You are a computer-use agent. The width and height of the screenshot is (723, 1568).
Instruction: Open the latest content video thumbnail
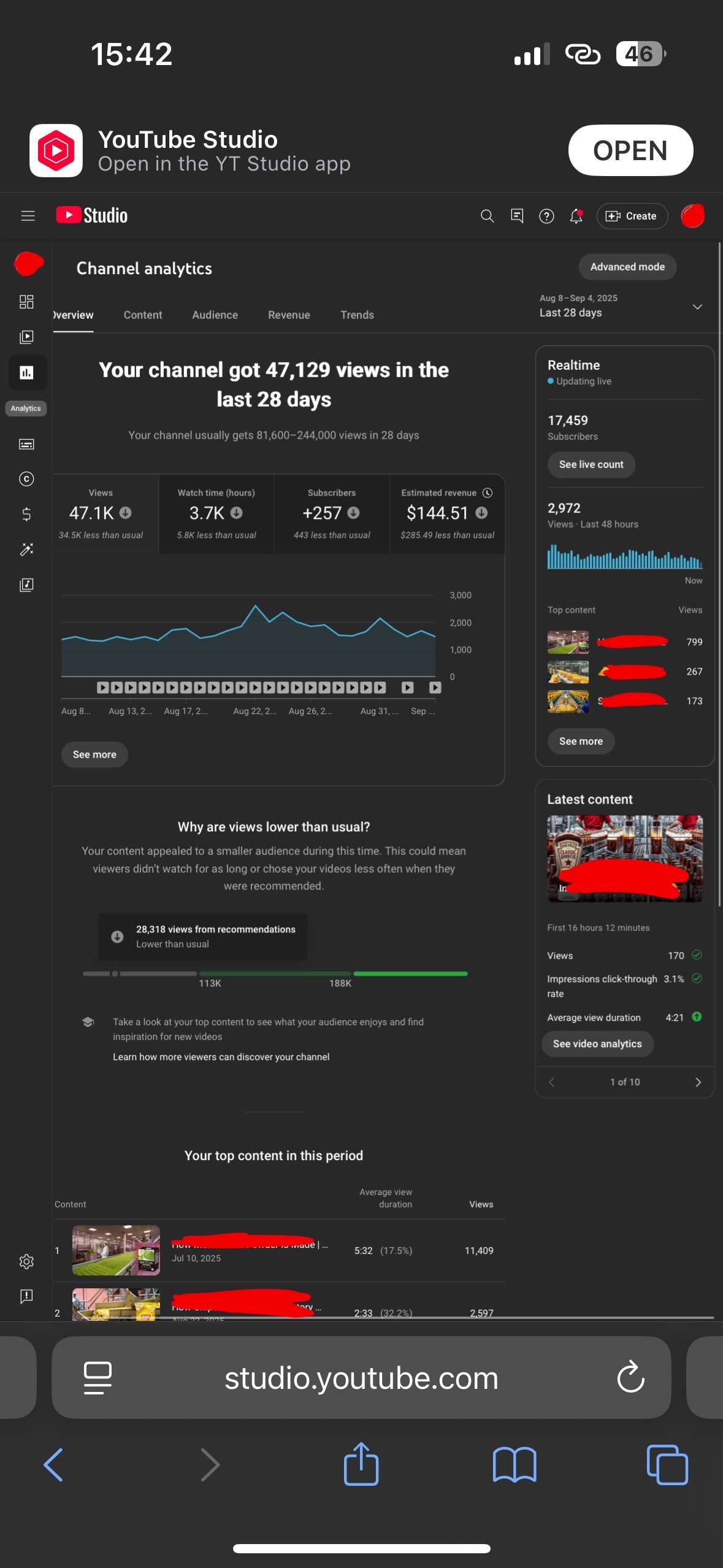[x=624, y=858]
